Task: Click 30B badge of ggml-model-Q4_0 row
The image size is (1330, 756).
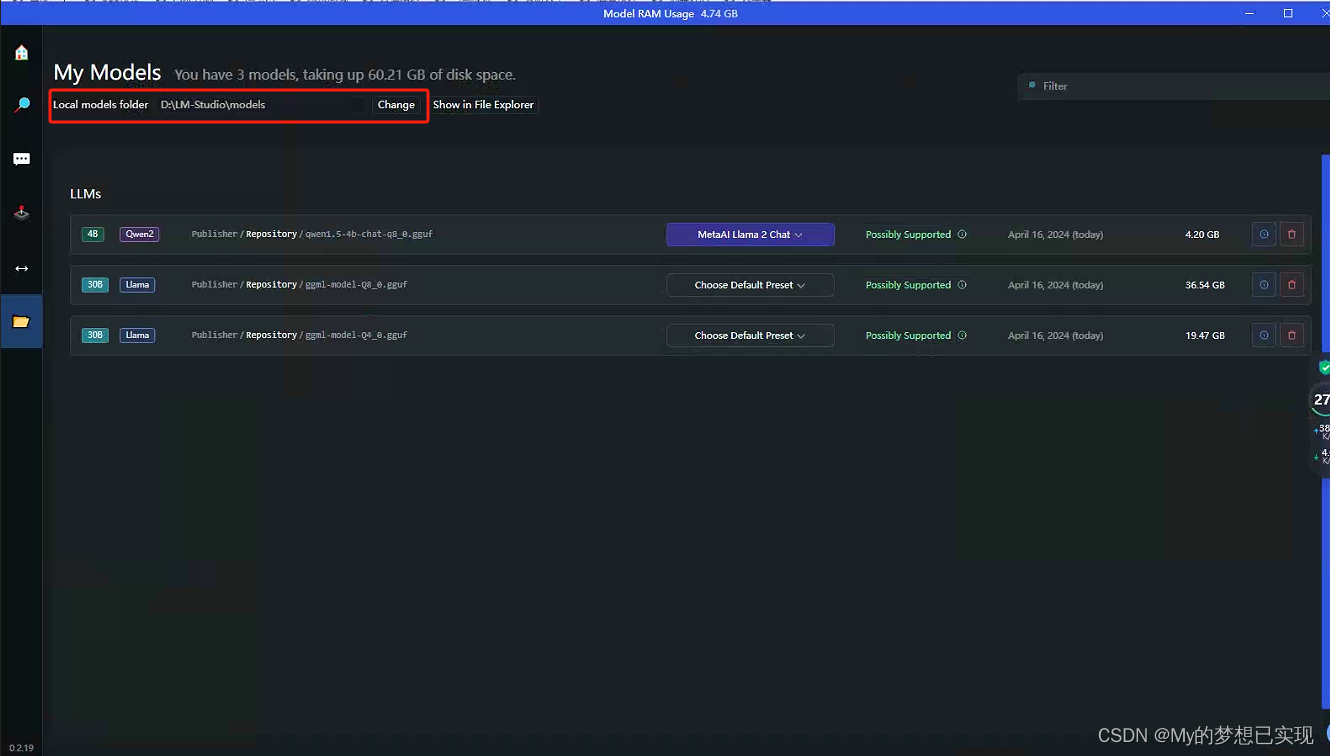Action: click(95, 335)
